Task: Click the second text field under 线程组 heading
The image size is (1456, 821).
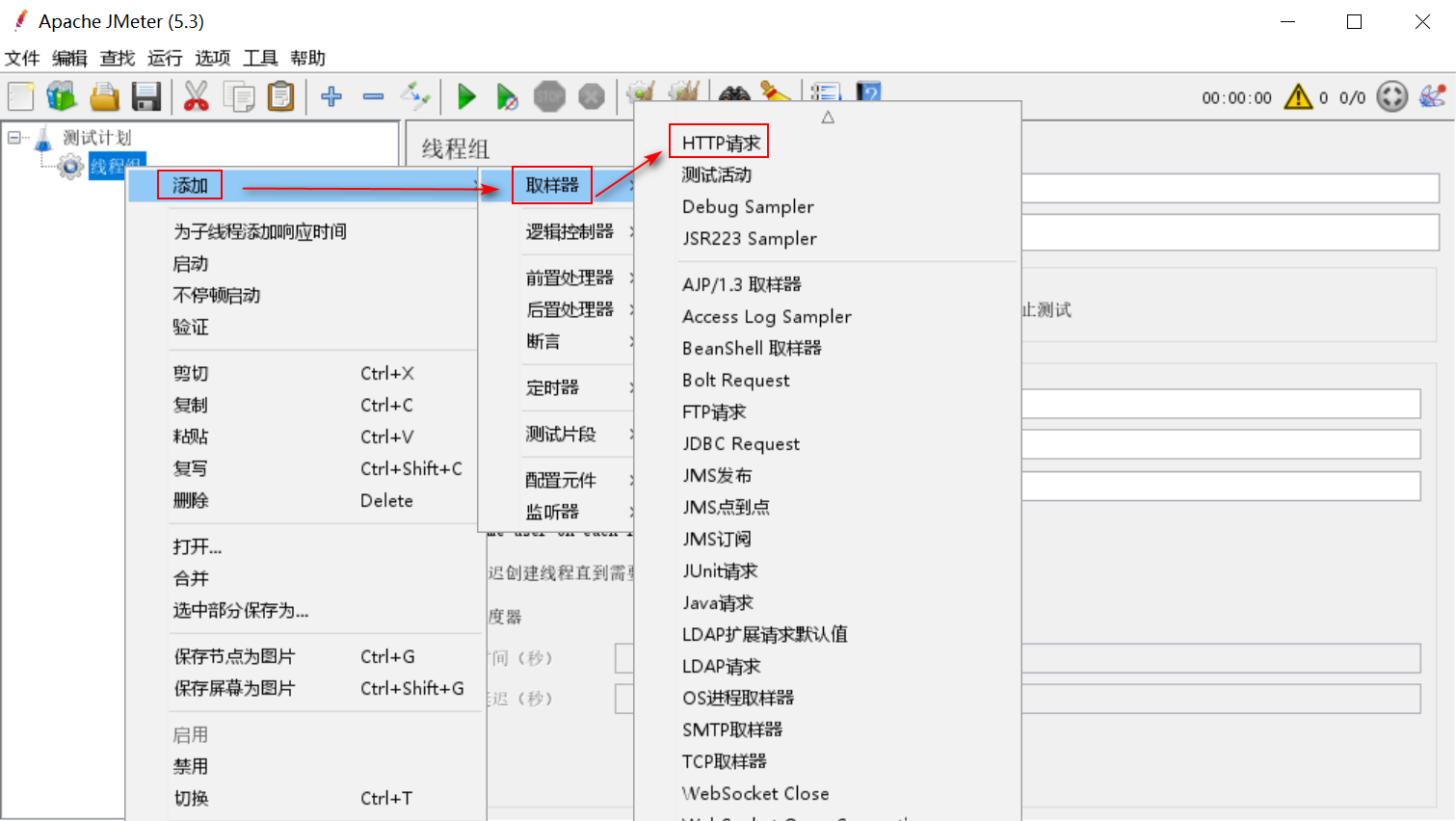Action: (x=1231, y=232)
